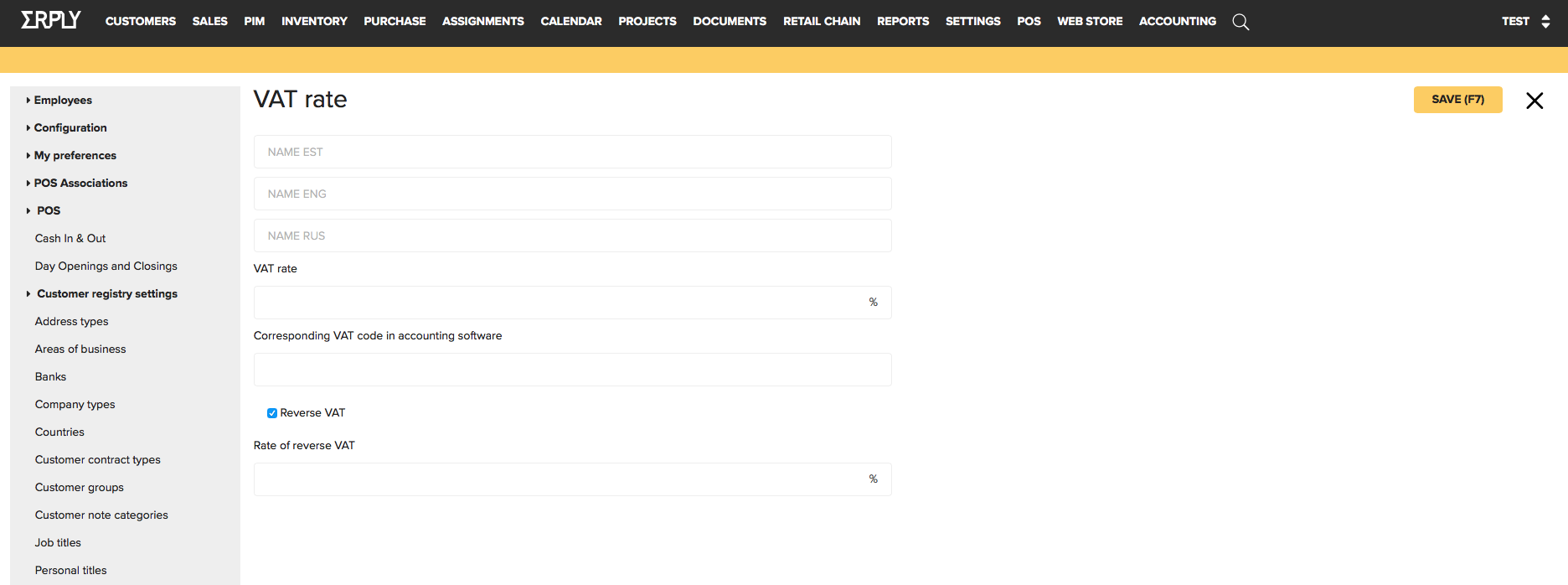
Task: Open Cash In & Out page
Action: click(70, 238)
